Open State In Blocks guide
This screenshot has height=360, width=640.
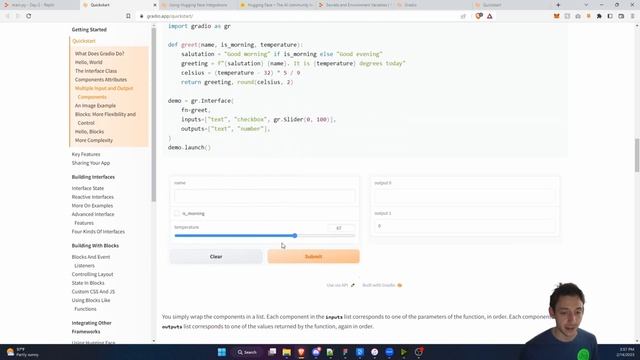pyautogui.click(x=88, y=283)
